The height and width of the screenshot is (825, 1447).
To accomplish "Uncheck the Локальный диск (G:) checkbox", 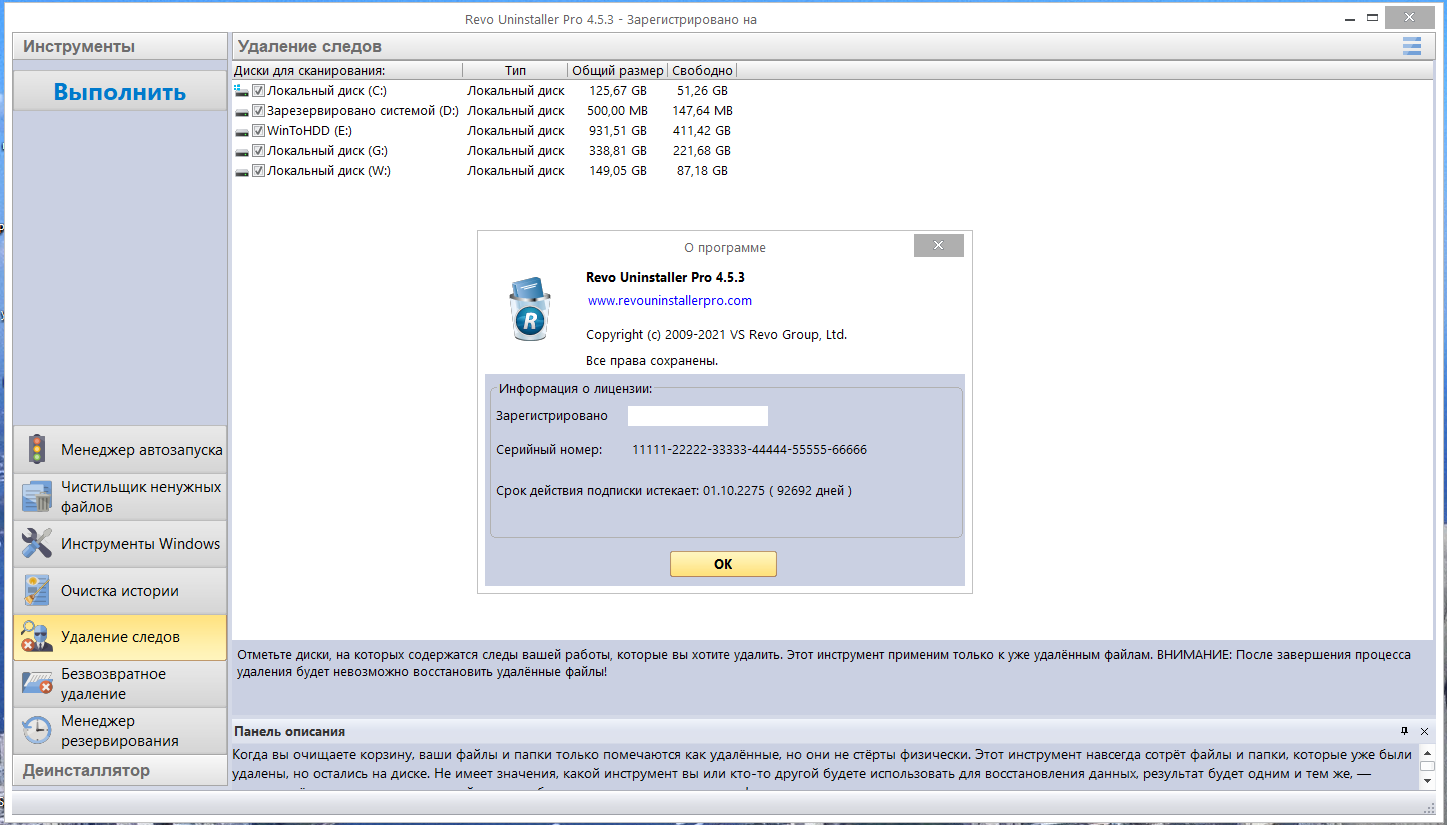I will (258, 151).
